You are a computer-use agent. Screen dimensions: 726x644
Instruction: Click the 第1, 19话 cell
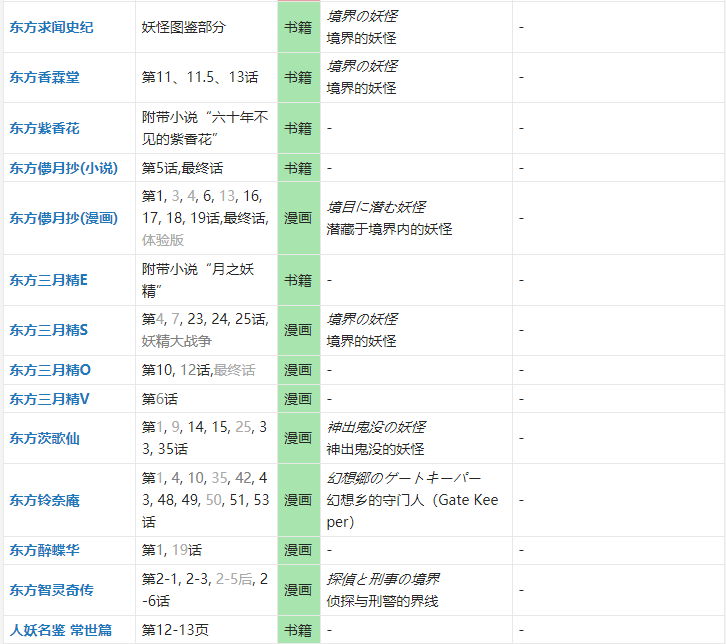[x=207, y=550]
